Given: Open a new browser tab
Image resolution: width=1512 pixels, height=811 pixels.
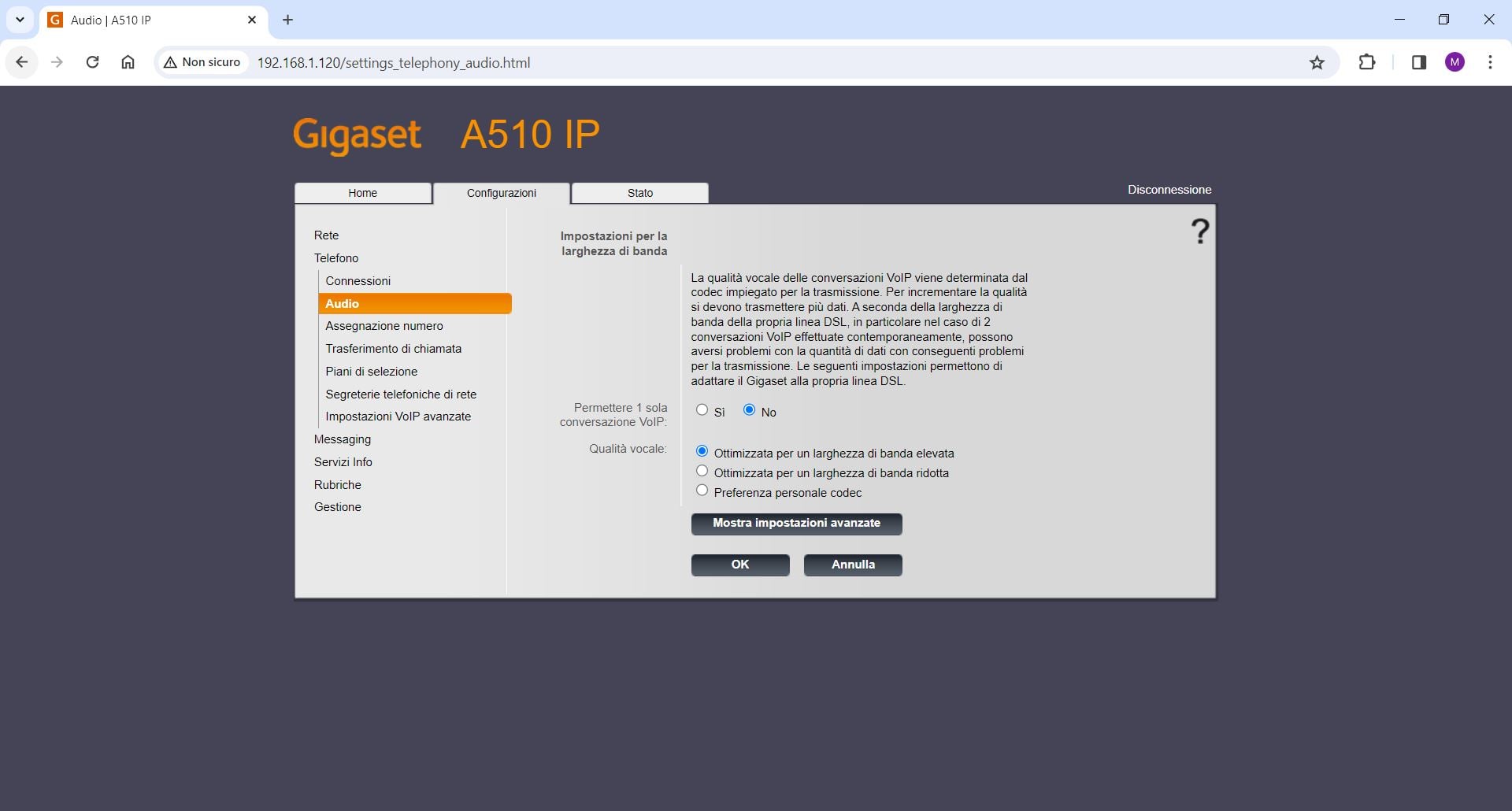Looking at the screenshot, I should coord(287,20).
